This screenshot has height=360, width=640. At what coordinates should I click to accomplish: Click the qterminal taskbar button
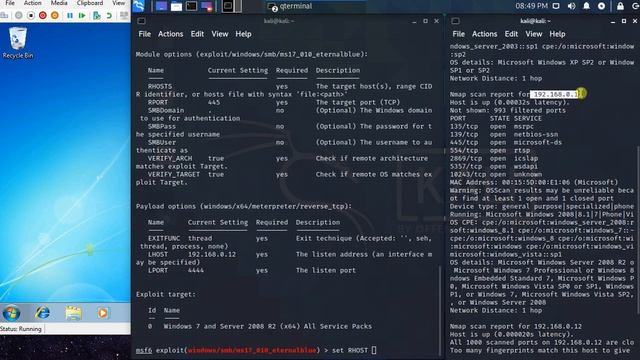[x=291, y=6]
